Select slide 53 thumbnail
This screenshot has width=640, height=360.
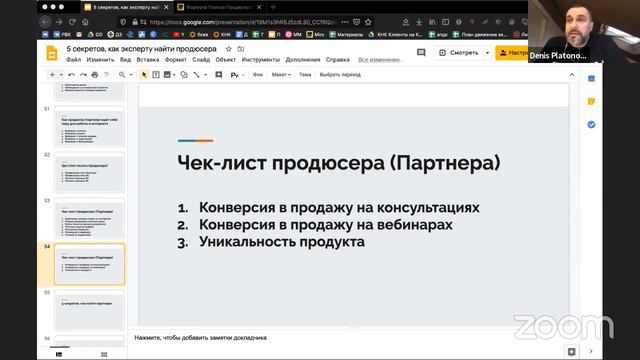coord(90,218)
